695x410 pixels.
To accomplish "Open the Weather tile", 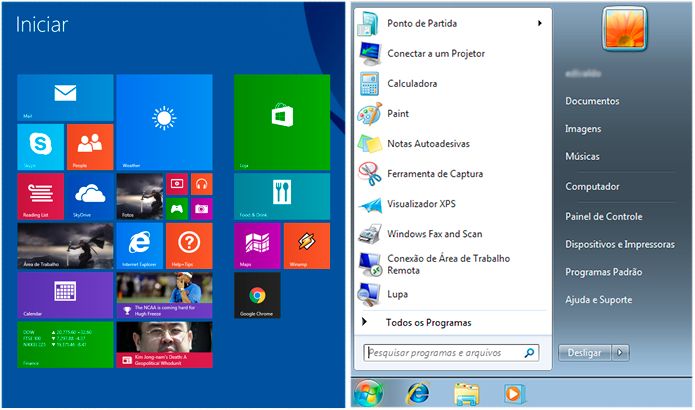I will (x=164, y=122).
